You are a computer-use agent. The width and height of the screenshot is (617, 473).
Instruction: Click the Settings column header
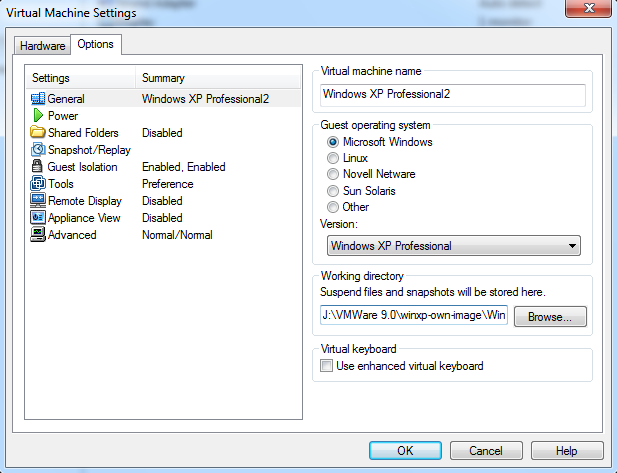(81, 78)
